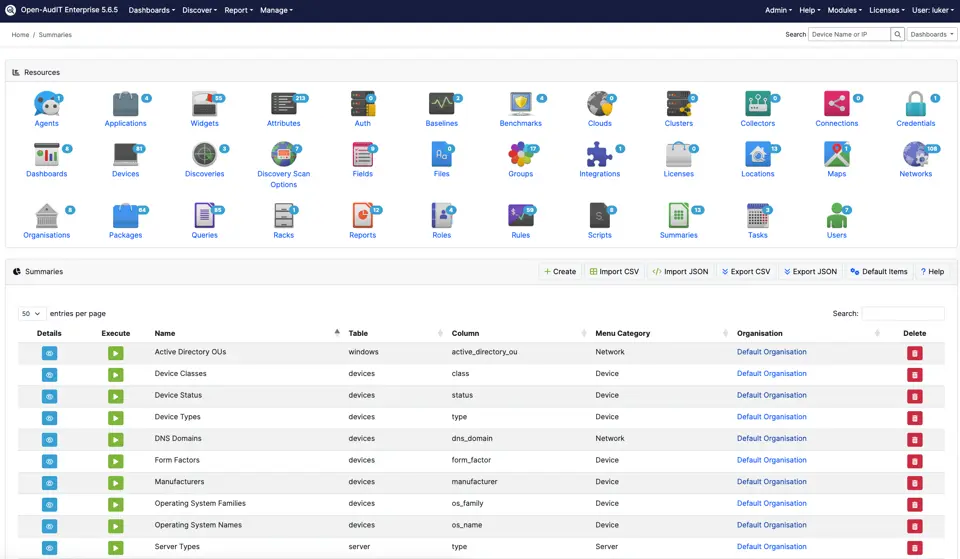The width and height of the screenshot is (960, 559).
Task: Open the Admin menu
Action: pos(778,10)
